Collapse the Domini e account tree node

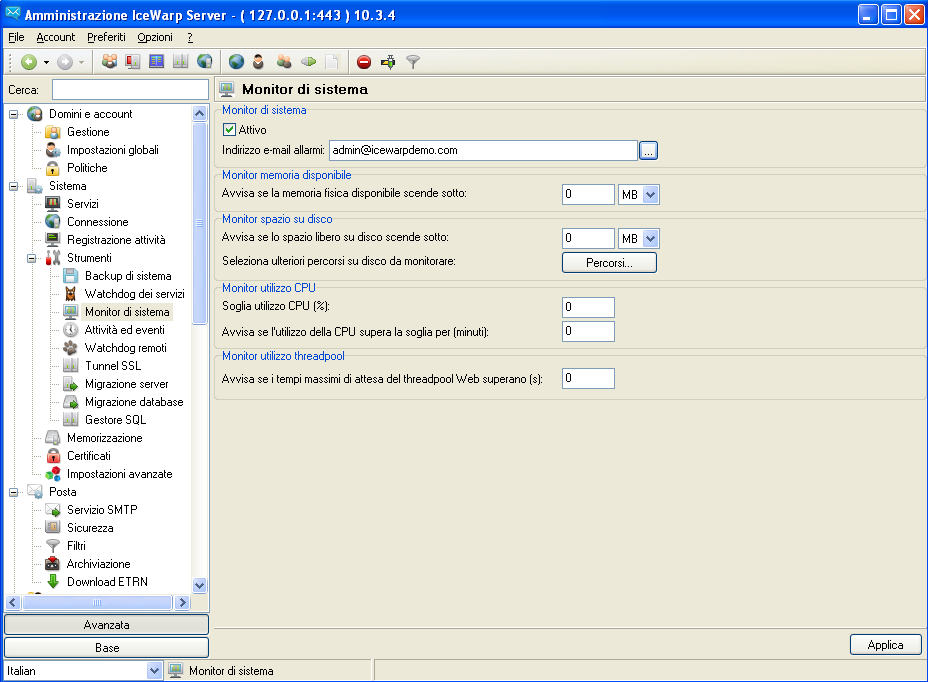click(x=14, y=114)
